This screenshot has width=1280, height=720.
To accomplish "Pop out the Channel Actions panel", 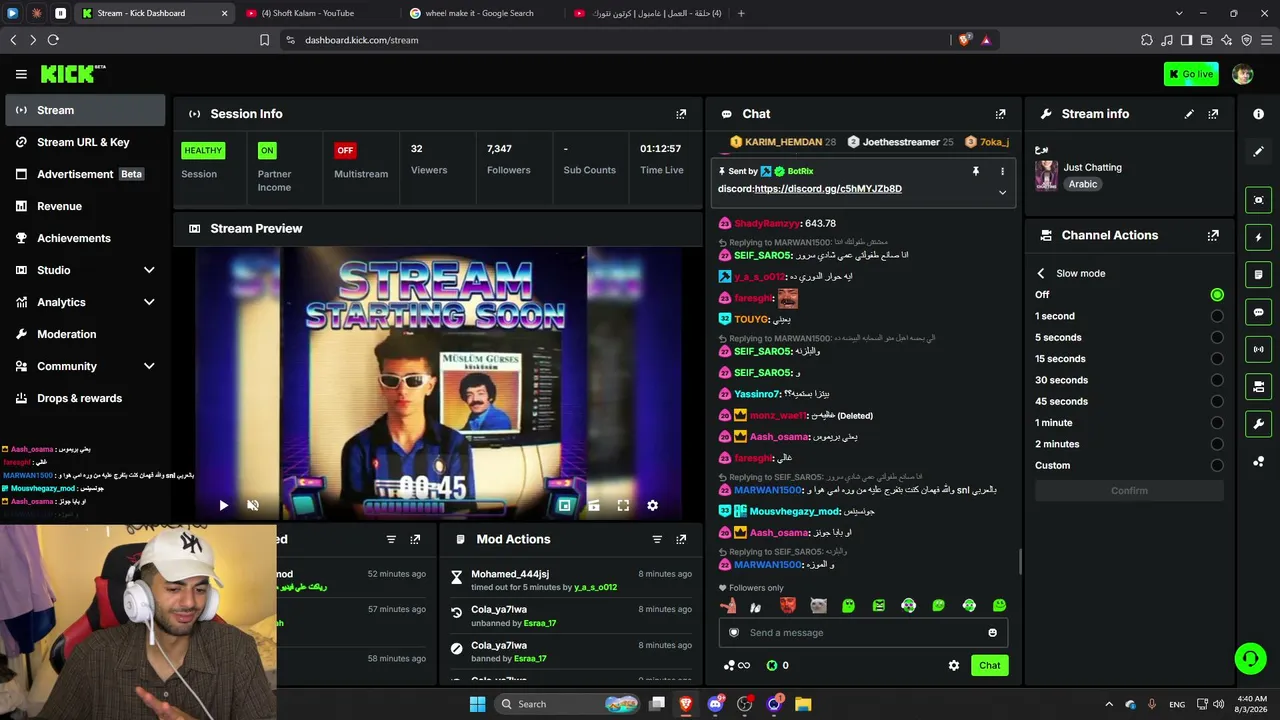I will (1213, 236).
